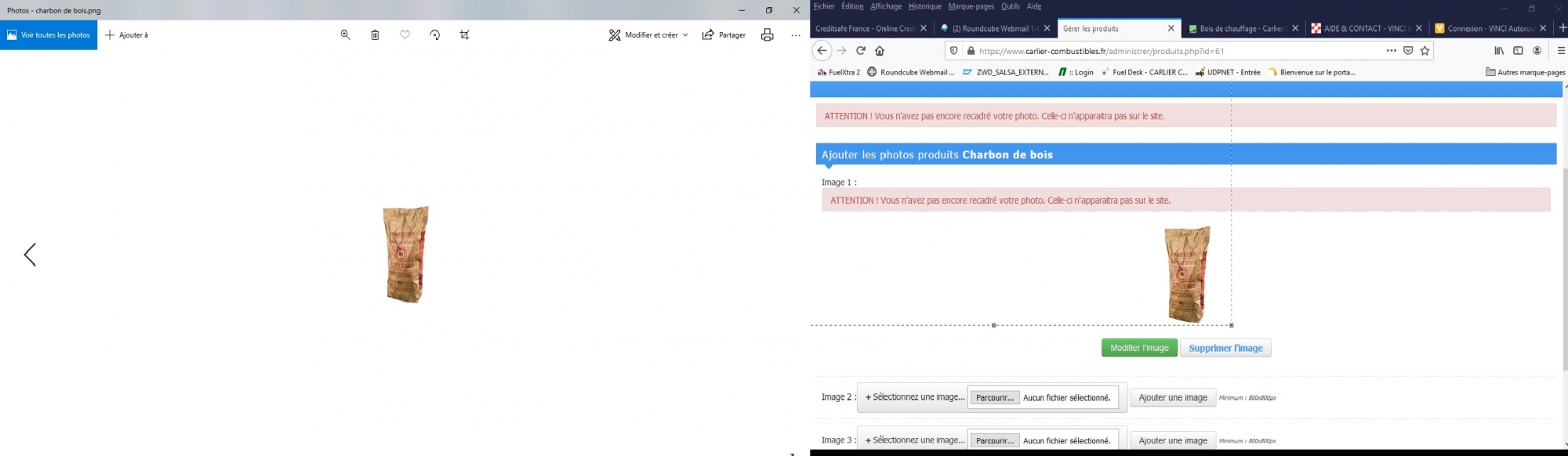The width and height of the screenshot is (1568, 456).
Task: Click the green Modifier l'image button
Action: pos(1138,348)
